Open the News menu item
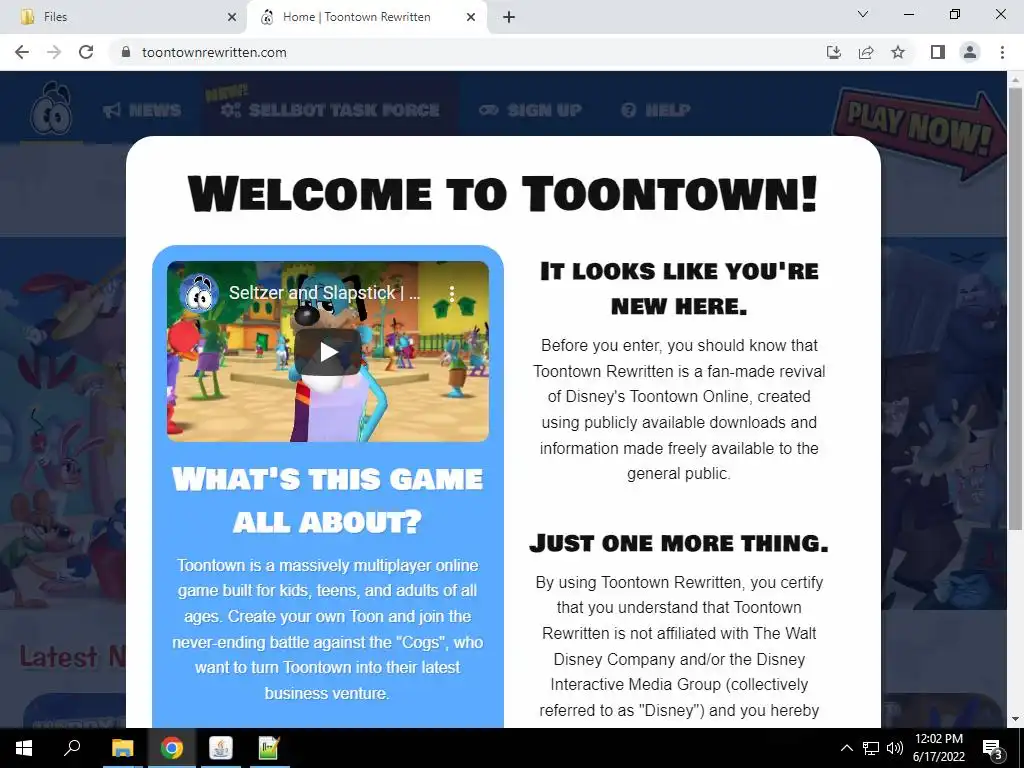 (x=142, y=110)
